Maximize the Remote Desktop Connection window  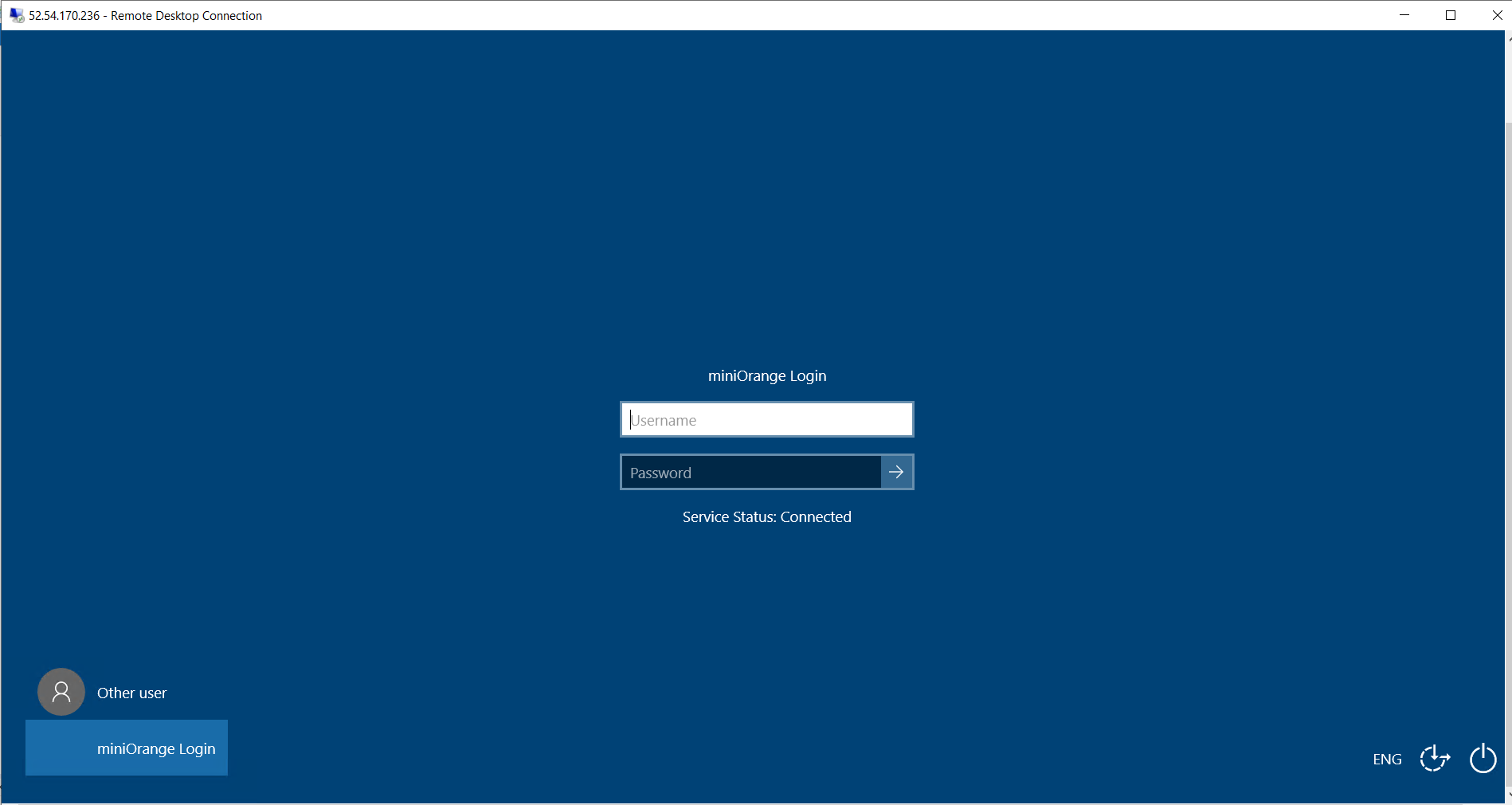[x=1451, y=15]
